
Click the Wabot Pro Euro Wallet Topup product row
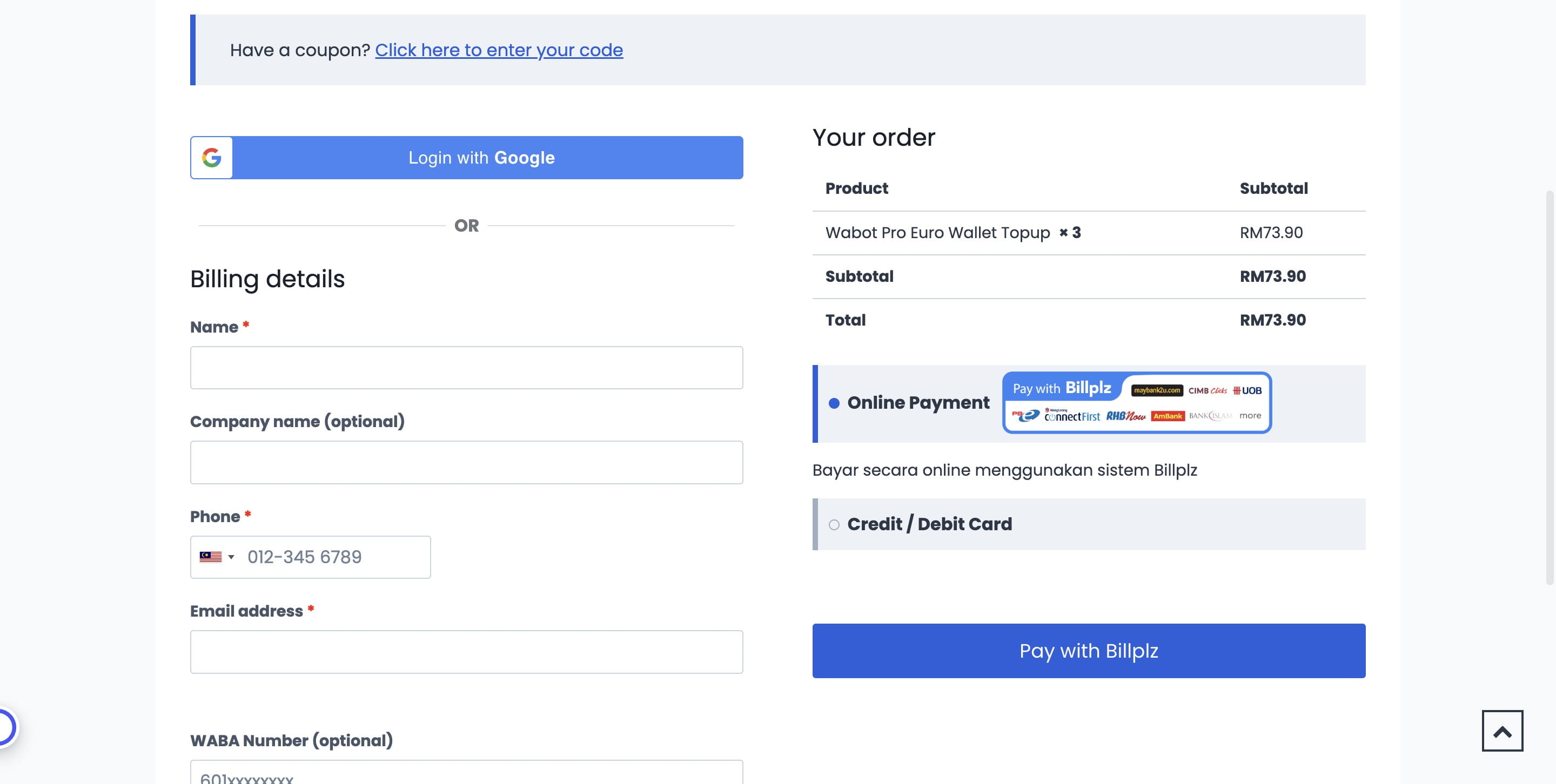coord(938,232)
